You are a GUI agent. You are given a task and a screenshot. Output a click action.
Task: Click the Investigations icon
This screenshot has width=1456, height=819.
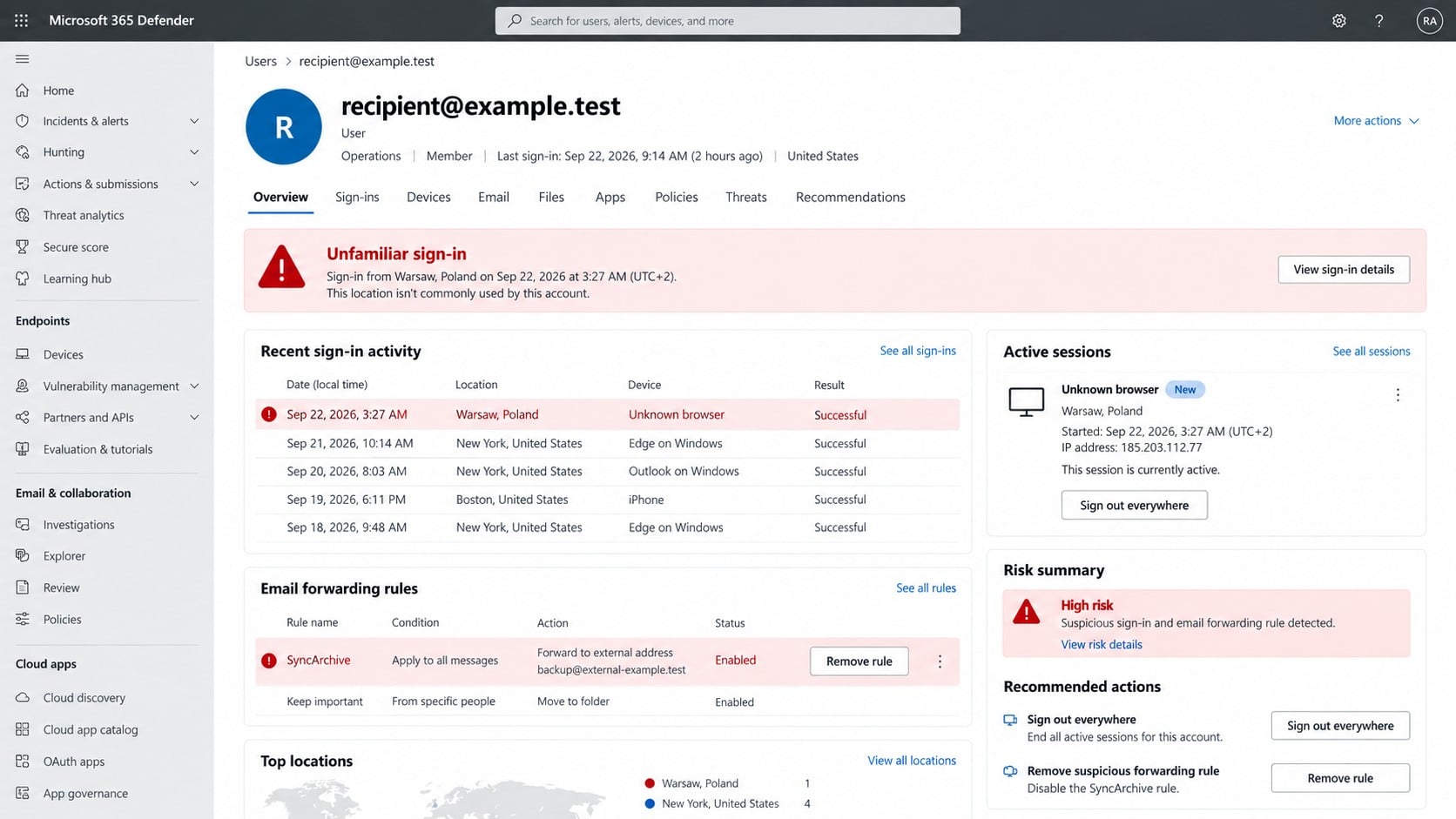tap(23, 525)
